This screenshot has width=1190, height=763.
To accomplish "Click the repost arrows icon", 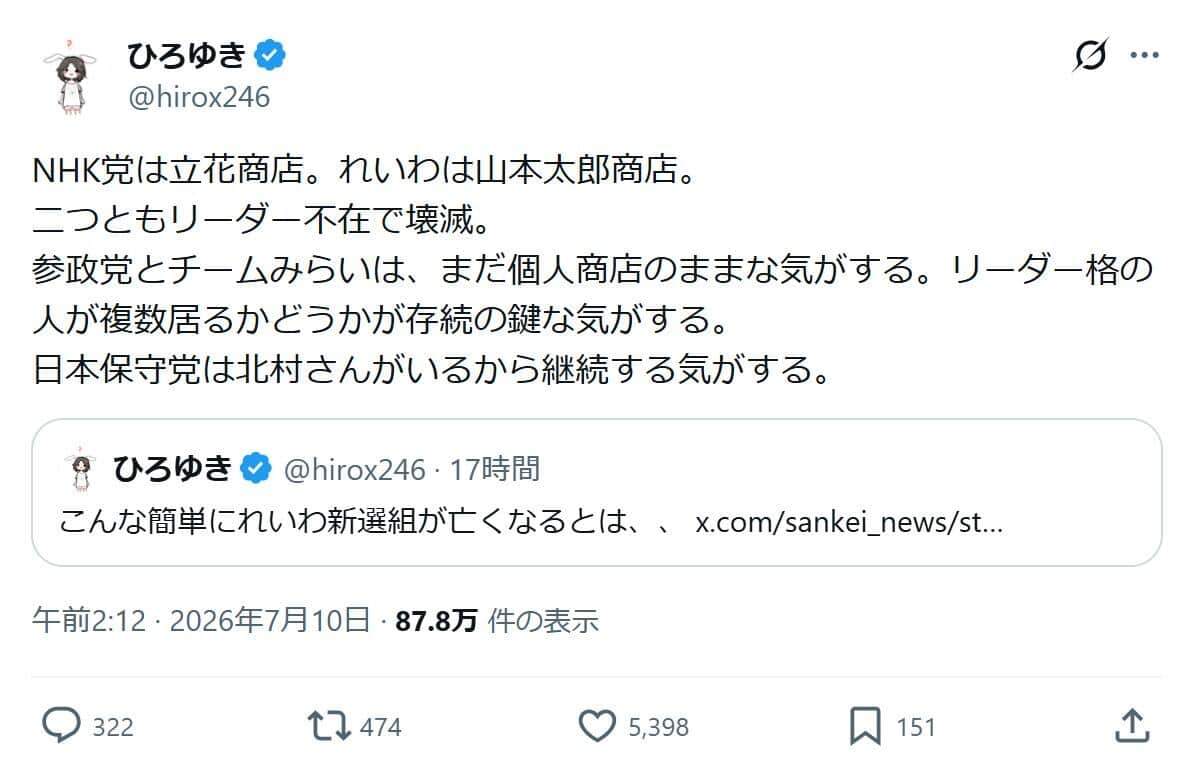I will (x=329, y=726).
